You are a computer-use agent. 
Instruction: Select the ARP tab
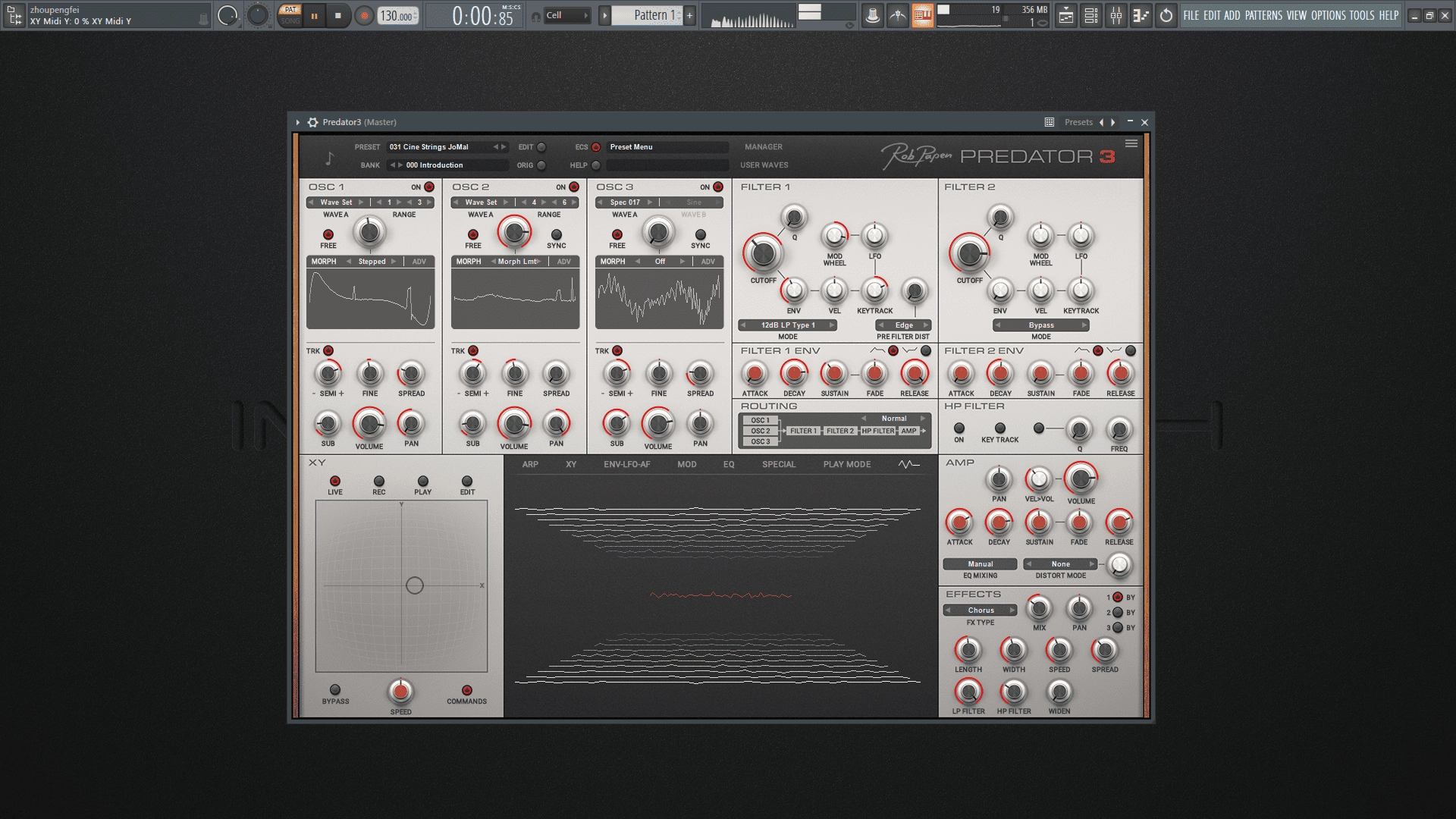[530, 464]
